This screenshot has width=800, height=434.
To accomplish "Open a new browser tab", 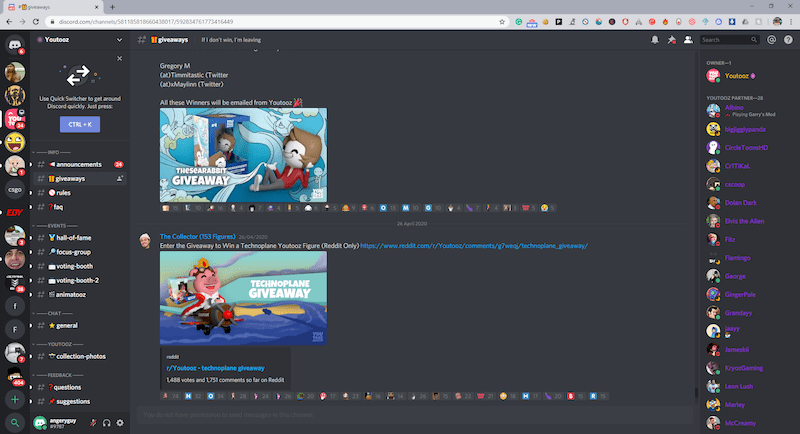I will [x=112, y=7].
